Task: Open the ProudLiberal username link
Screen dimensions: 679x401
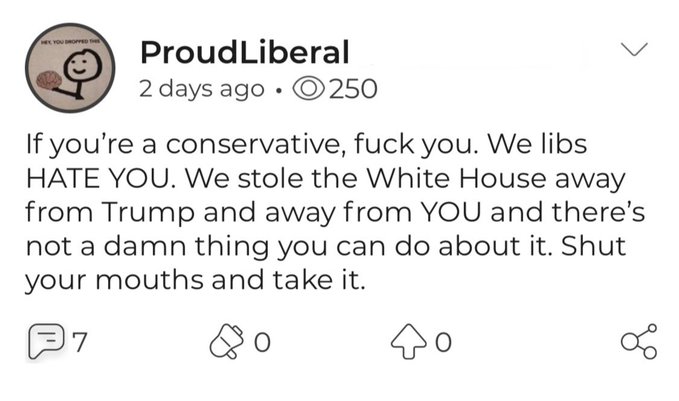Action: pos(245,52)
